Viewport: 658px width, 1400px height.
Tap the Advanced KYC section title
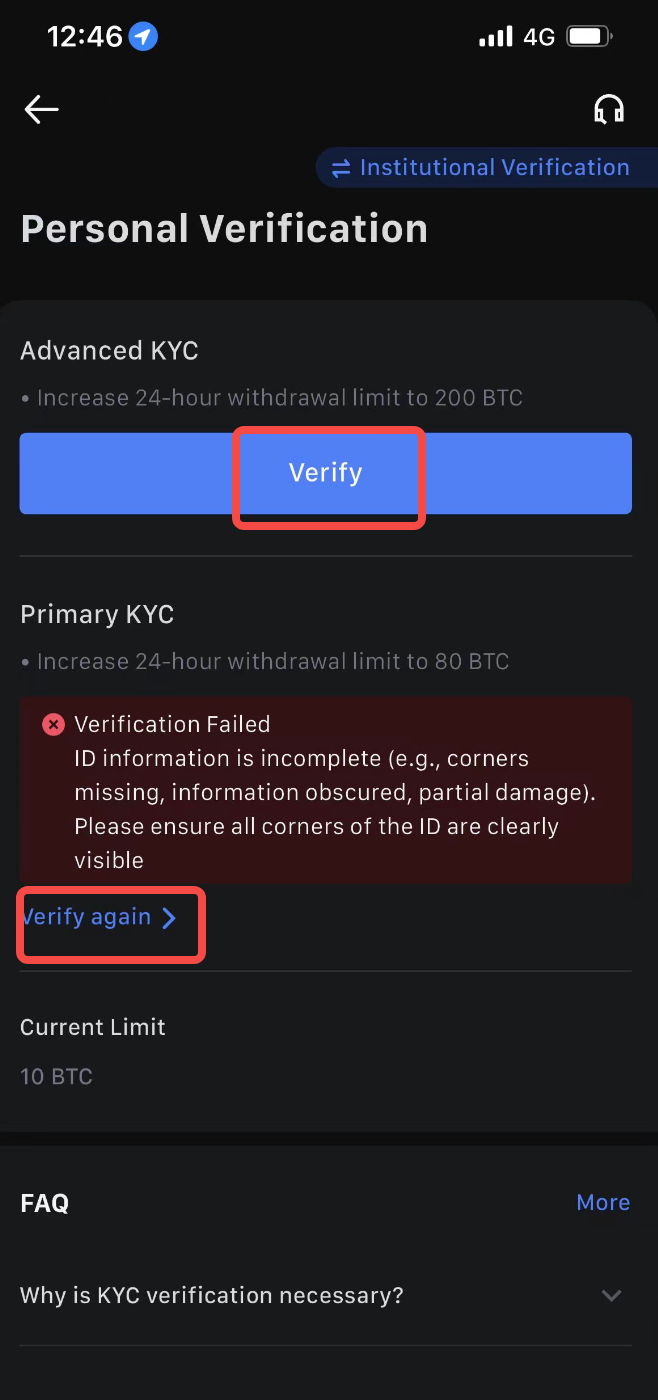[x=109, y=351]
